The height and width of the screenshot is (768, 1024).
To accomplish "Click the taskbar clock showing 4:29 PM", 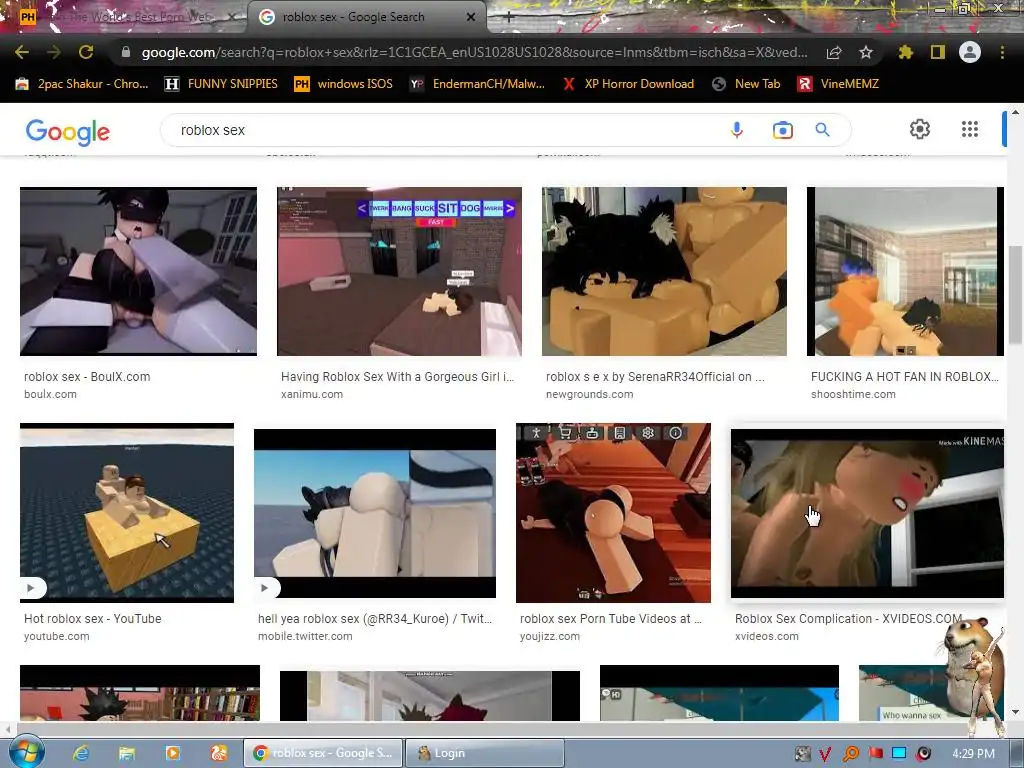I will [x=973, y=754].
